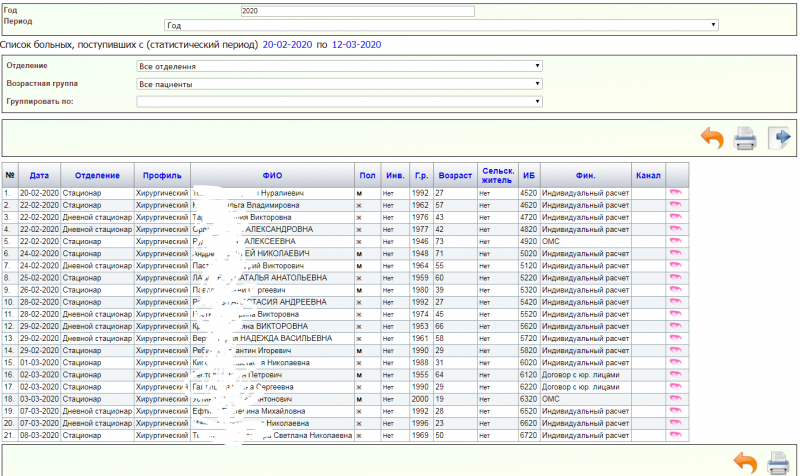Click the export document arrow icon
The height and width of the screenshot is (476, 800).
tap(779, 138)
